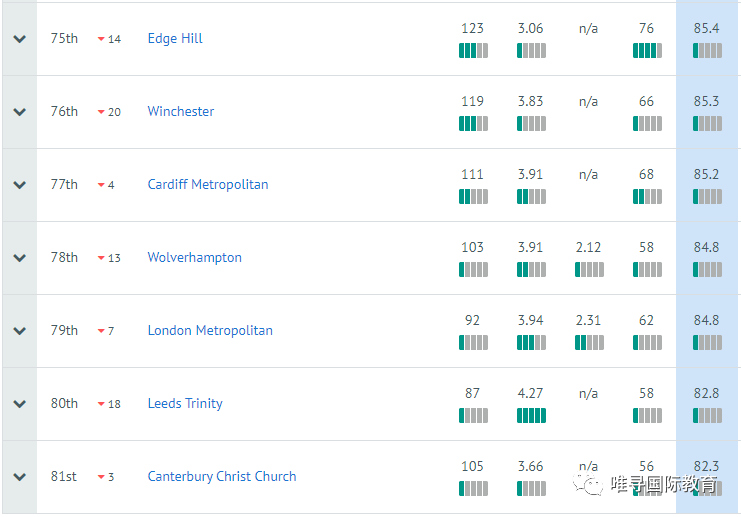Screen dimensions: 741x517
Task: Expand the Winchester row chevron
Action: point(19,112)
